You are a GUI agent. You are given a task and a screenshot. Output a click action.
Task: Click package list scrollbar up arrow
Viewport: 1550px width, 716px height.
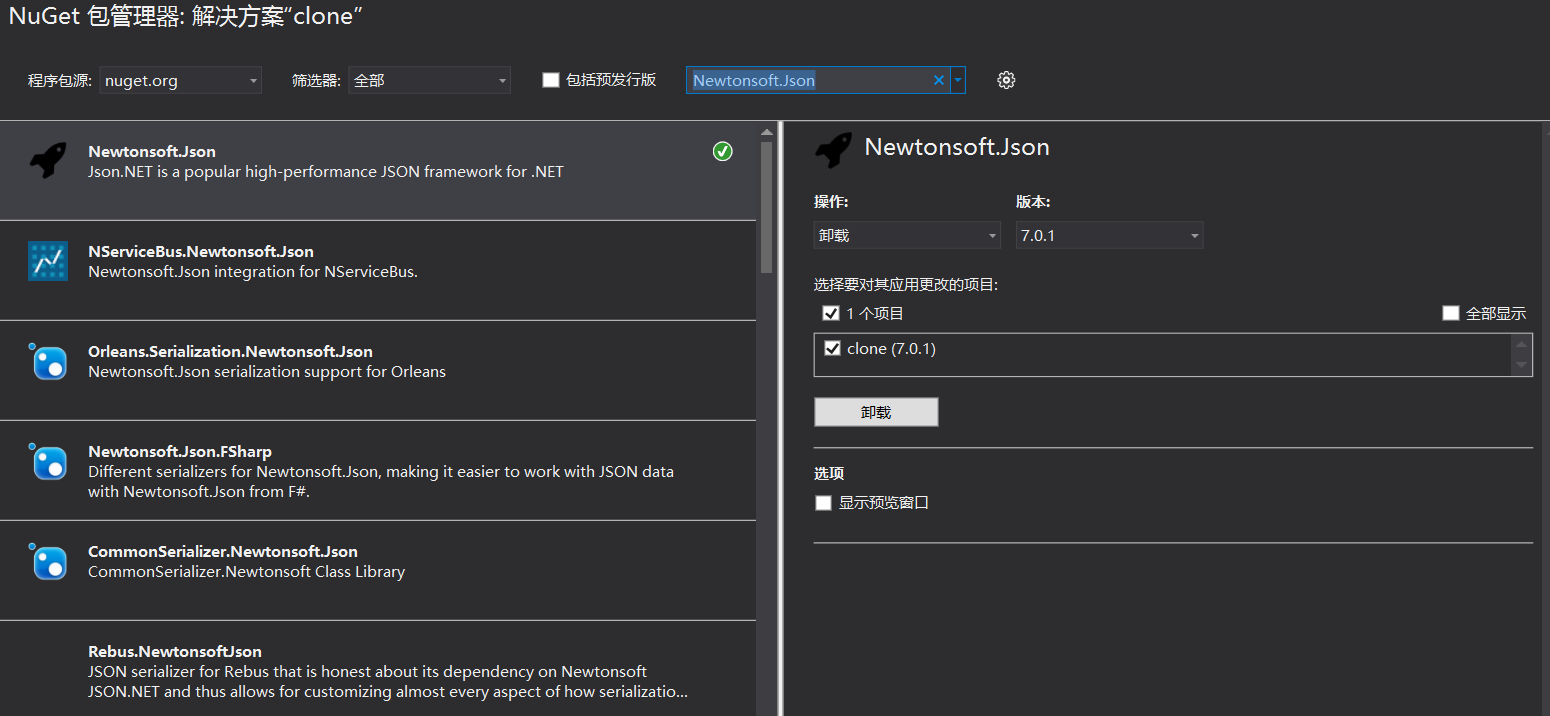[x=767, y=132]
